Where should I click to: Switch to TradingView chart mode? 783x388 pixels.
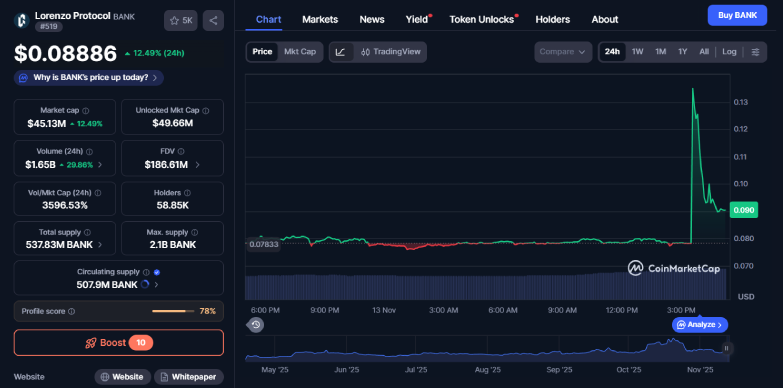391,52
